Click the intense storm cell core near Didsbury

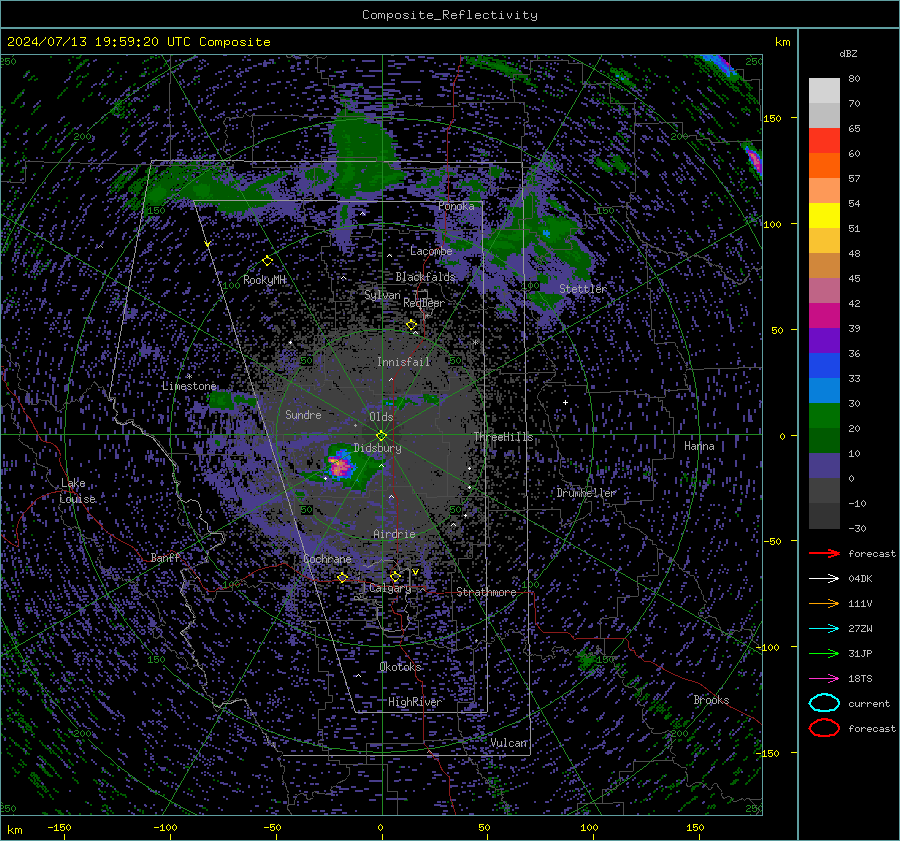pos(341,466)
